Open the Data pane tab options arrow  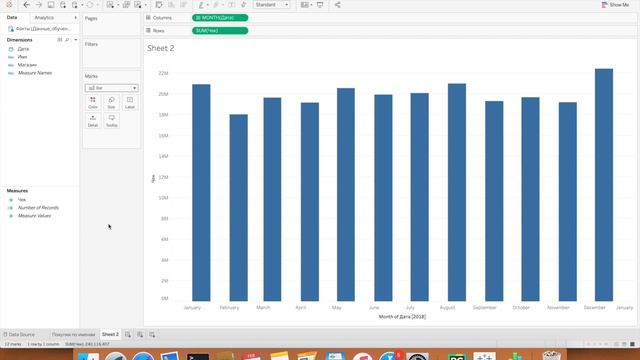76,18
